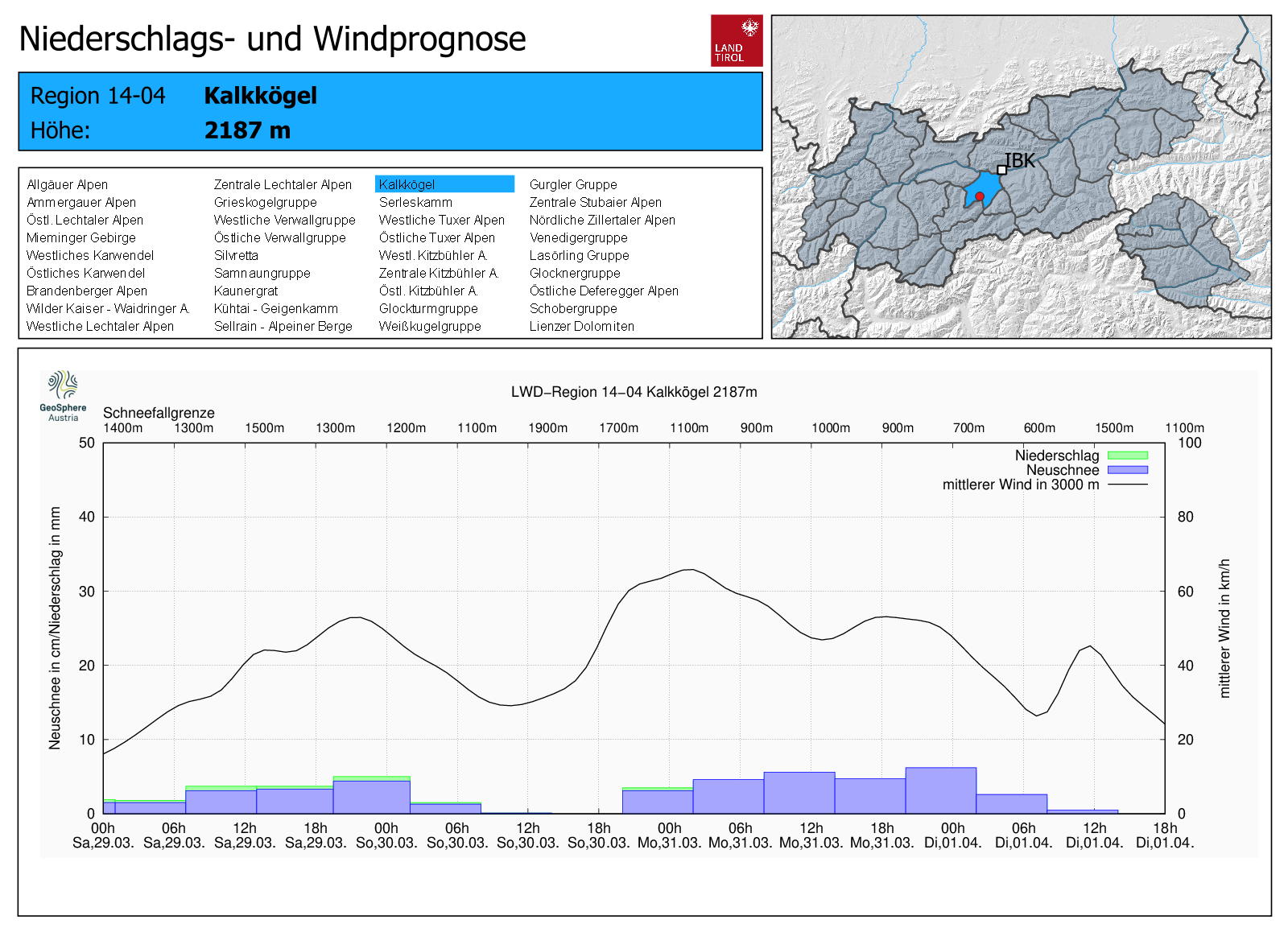Click the green Niederschlag legend swatch

point(1128,456)
